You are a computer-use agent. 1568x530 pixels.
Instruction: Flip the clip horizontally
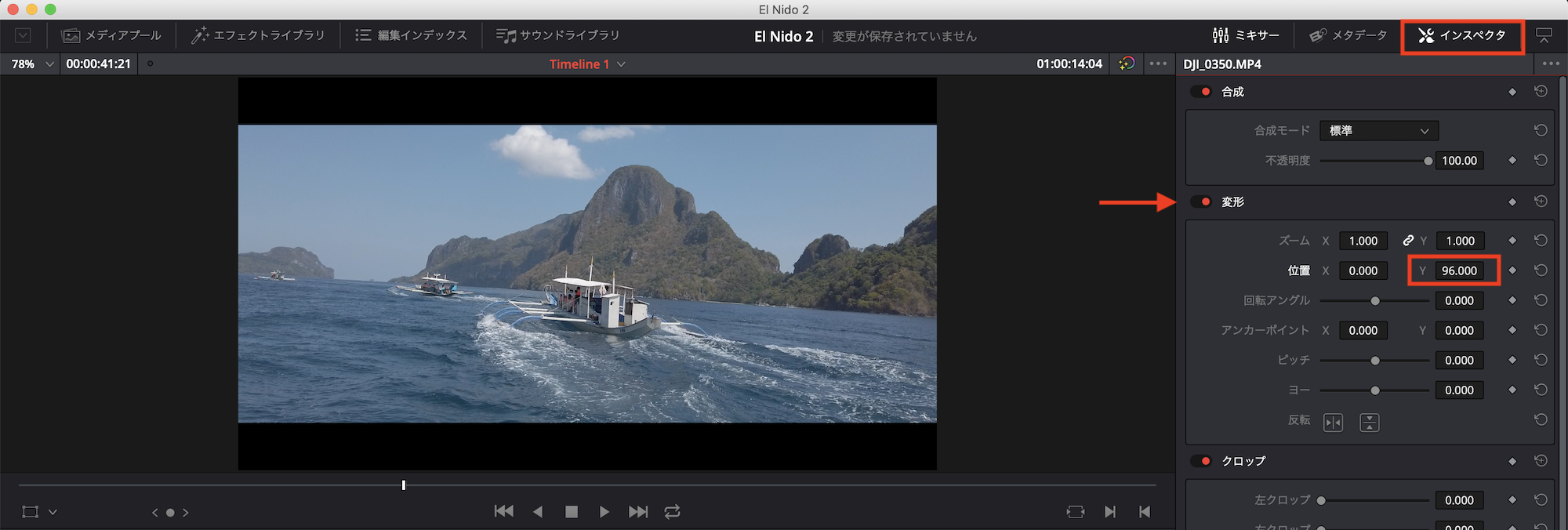coord(1333,423)
